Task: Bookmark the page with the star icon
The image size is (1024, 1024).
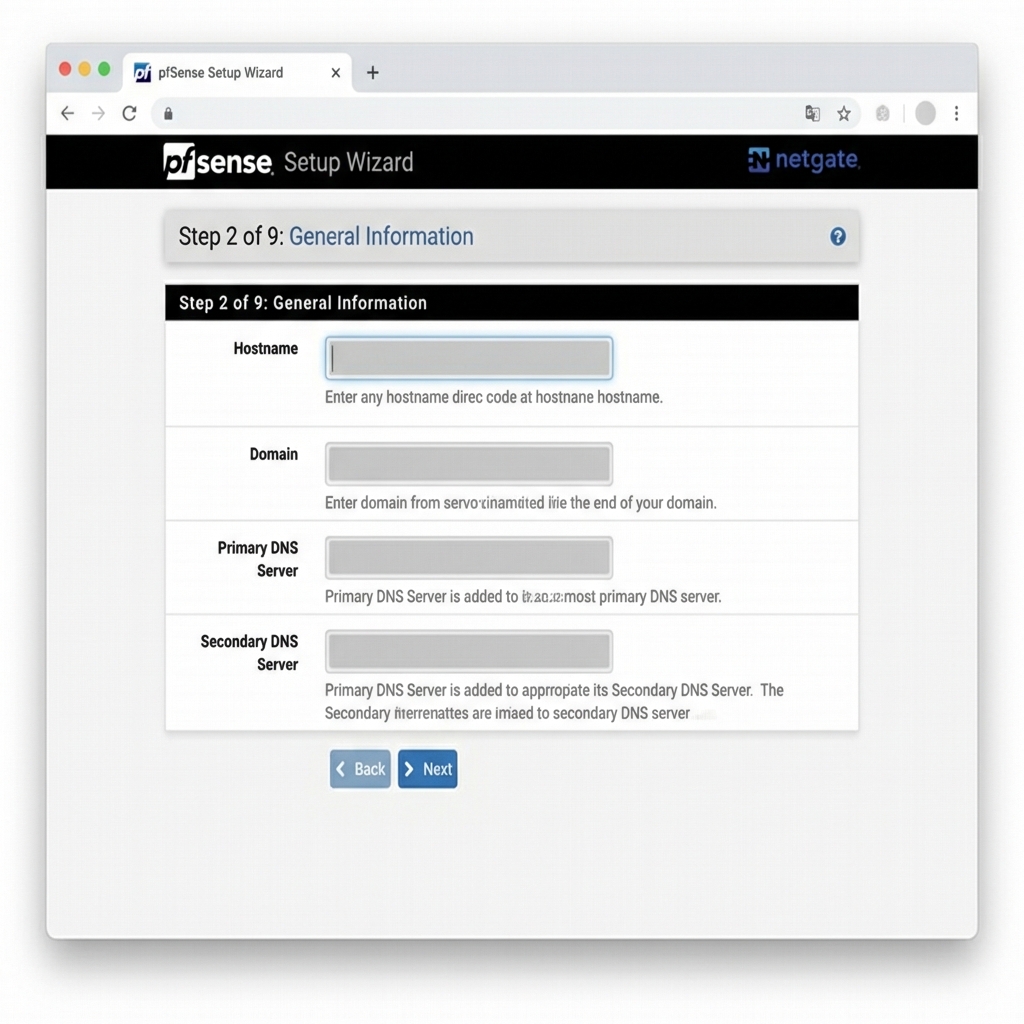Action: [845, 113]
